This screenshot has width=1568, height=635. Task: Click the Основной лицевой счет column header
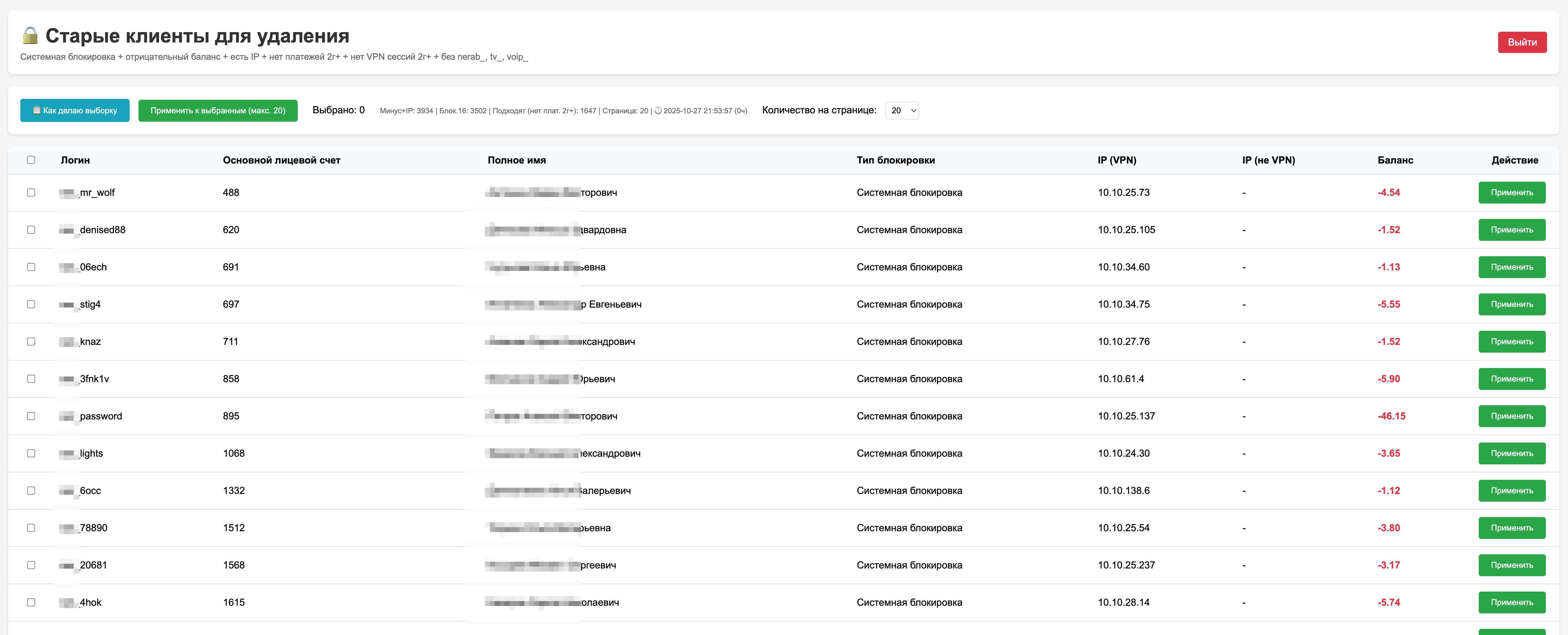(281, 160)
